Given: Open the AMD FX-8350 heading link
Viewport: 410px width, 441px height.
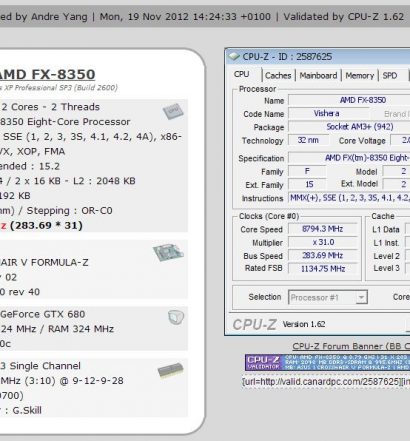Looking at the screenshot, I should [47, 74].
